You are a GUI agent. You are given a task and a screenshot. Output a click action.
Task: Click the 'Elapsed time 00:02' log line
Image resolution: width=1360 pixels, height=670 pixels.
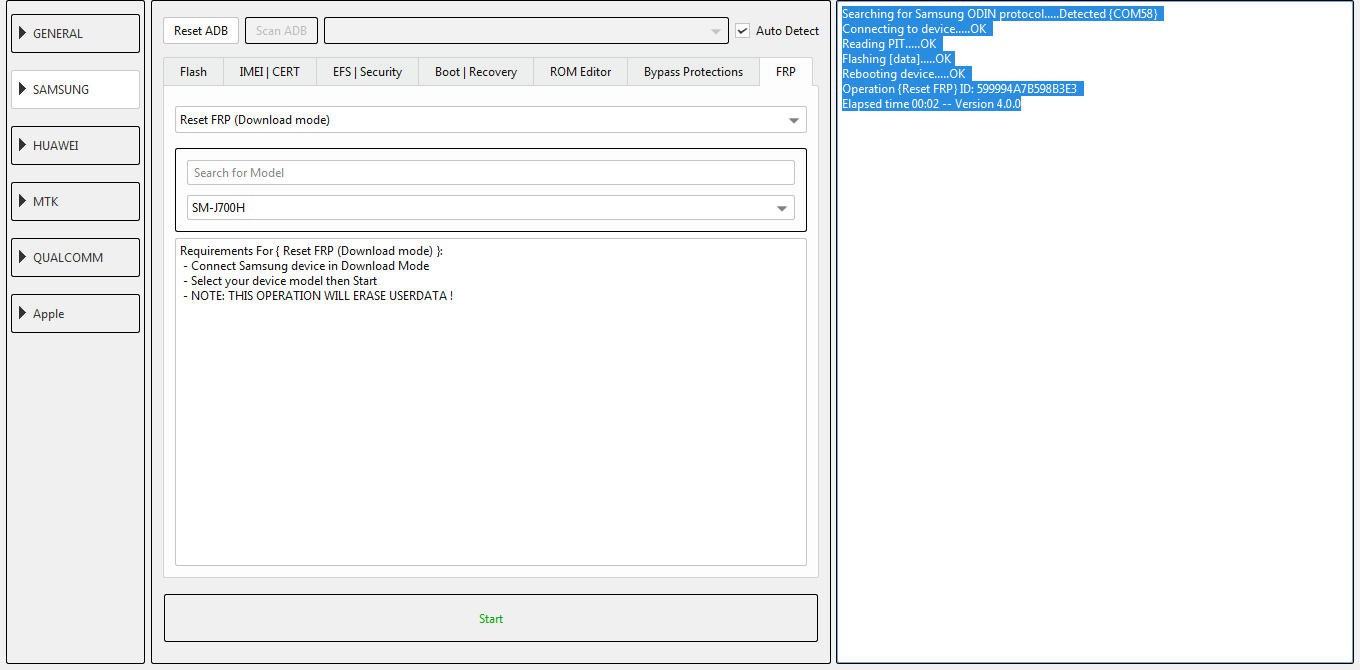(932, 104)
